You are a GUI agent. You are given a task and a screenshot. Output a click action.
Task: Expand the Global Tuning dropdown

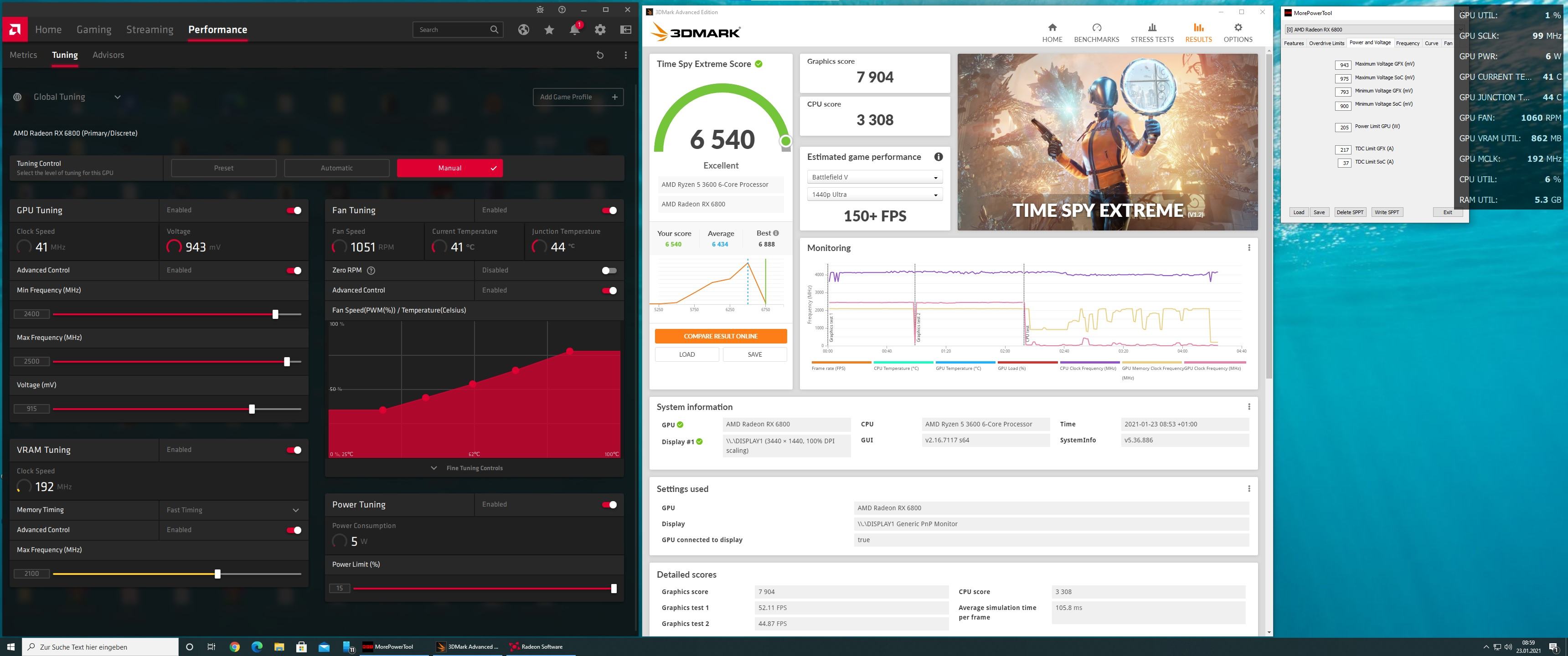(118, 97)
